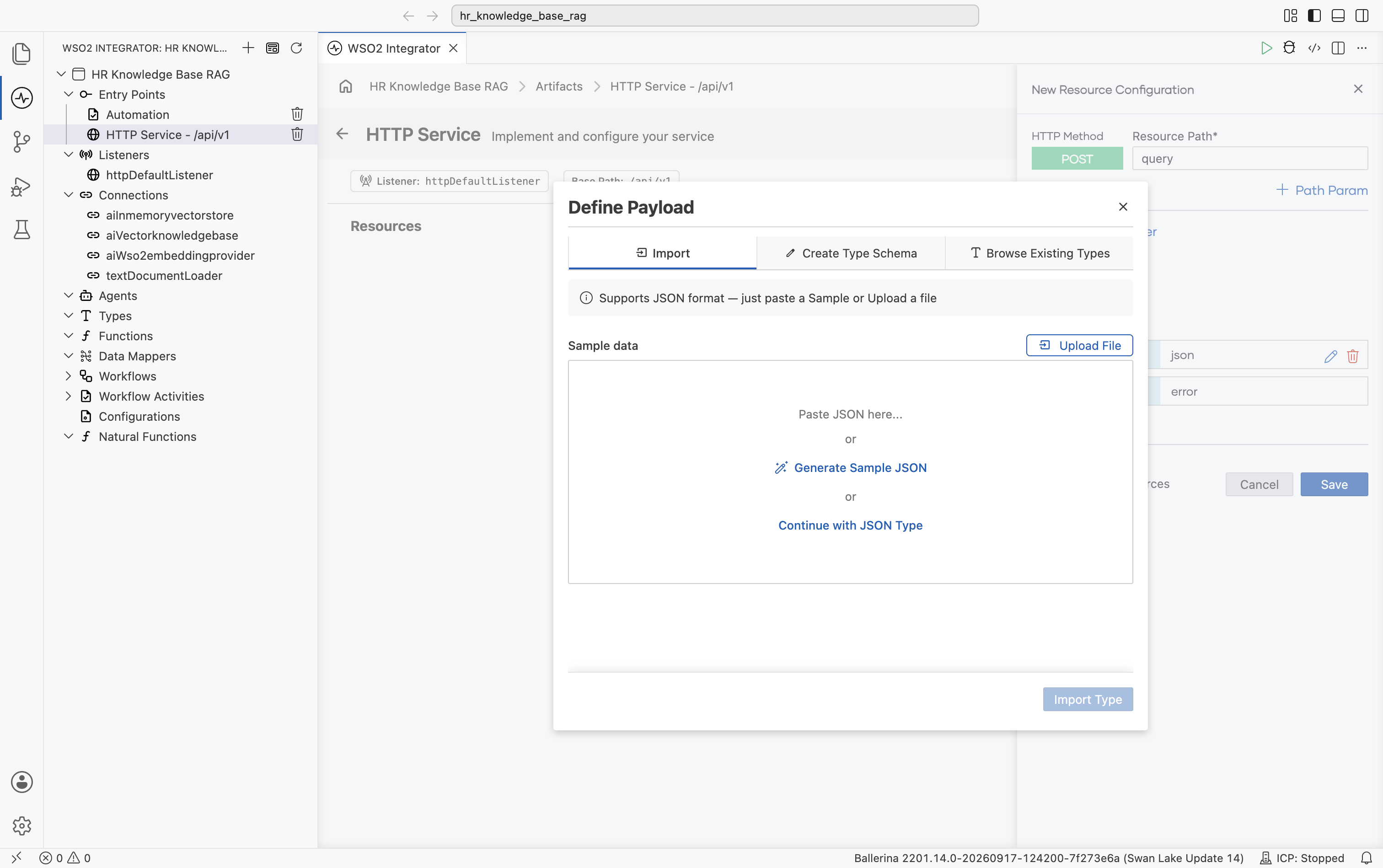Click Generate Sample JSON link
This screenshot has height=868, width=1383.
tap(850, 467)
